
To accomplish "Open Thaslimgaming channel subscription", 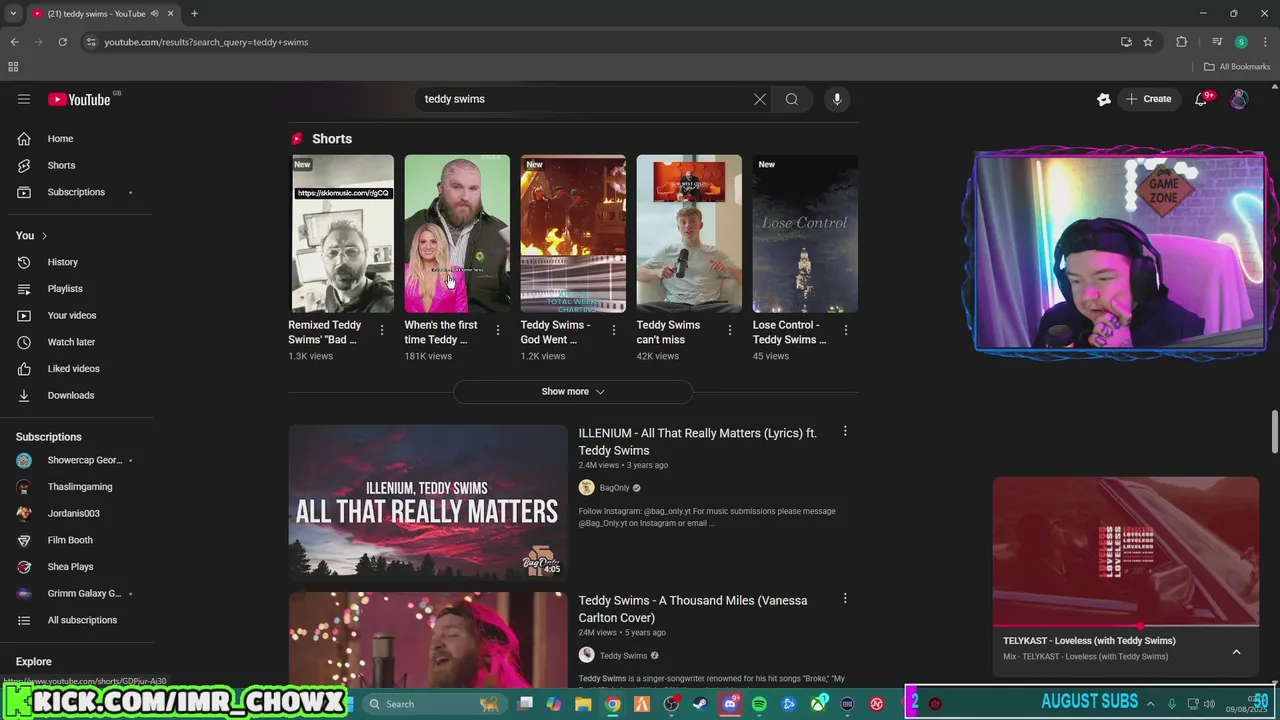I will tap(78, 487).
